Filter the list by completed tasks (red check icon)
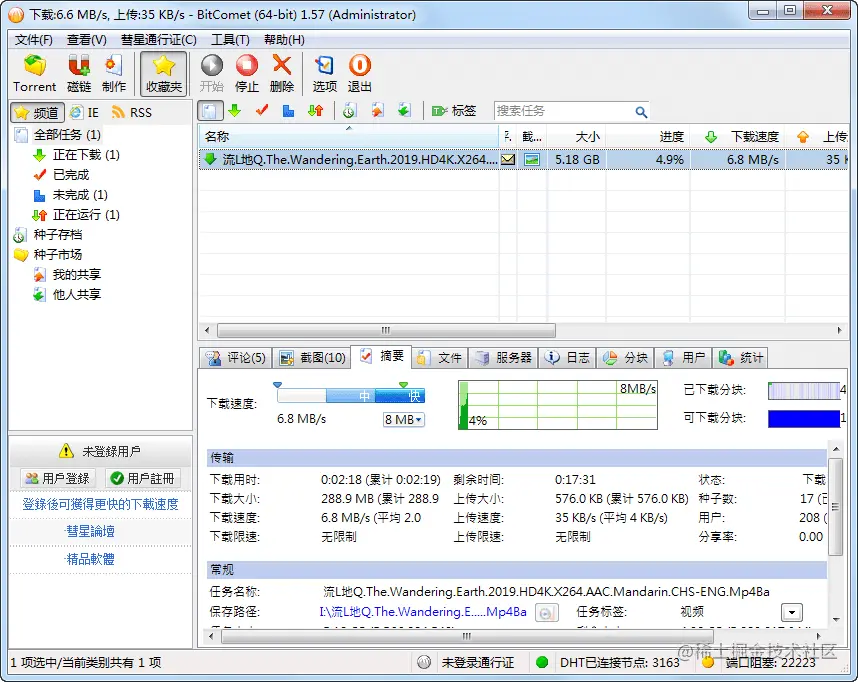The width and height of the screenshot is (858, 682). click(x=262, y=111)
